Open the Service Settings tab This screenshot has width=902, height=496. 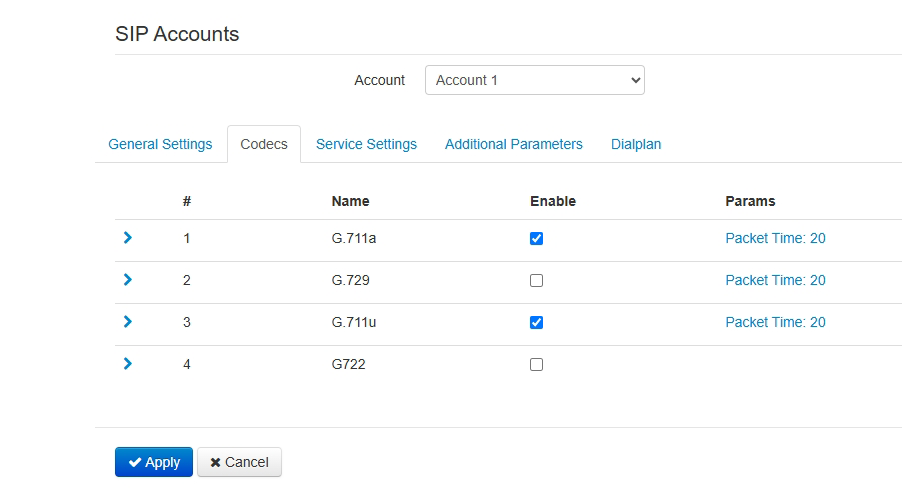tap(366, 144)
